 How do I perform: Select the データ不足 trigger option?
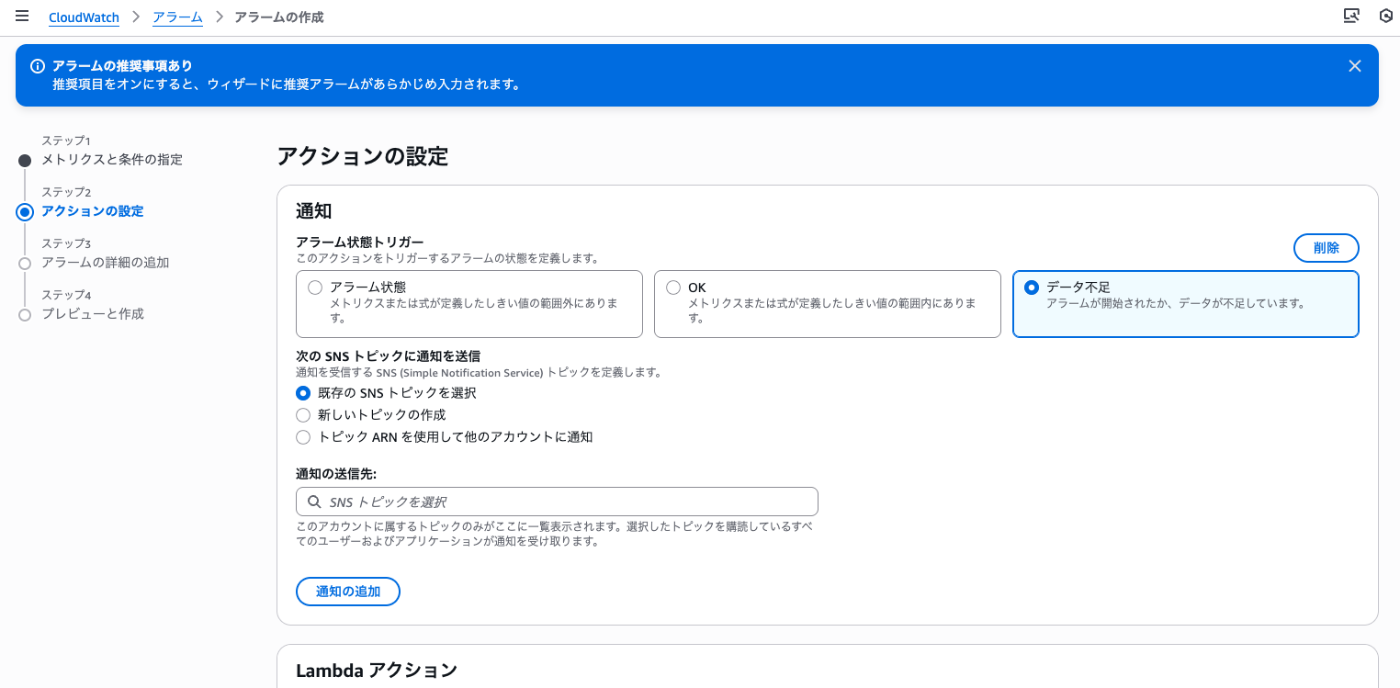point(1185,304)
